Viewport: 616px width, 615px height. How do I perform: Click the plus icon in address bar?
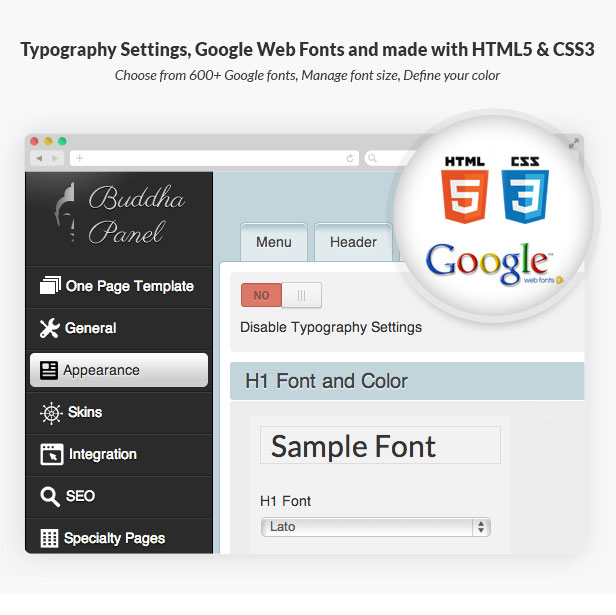tap(80, 158)
